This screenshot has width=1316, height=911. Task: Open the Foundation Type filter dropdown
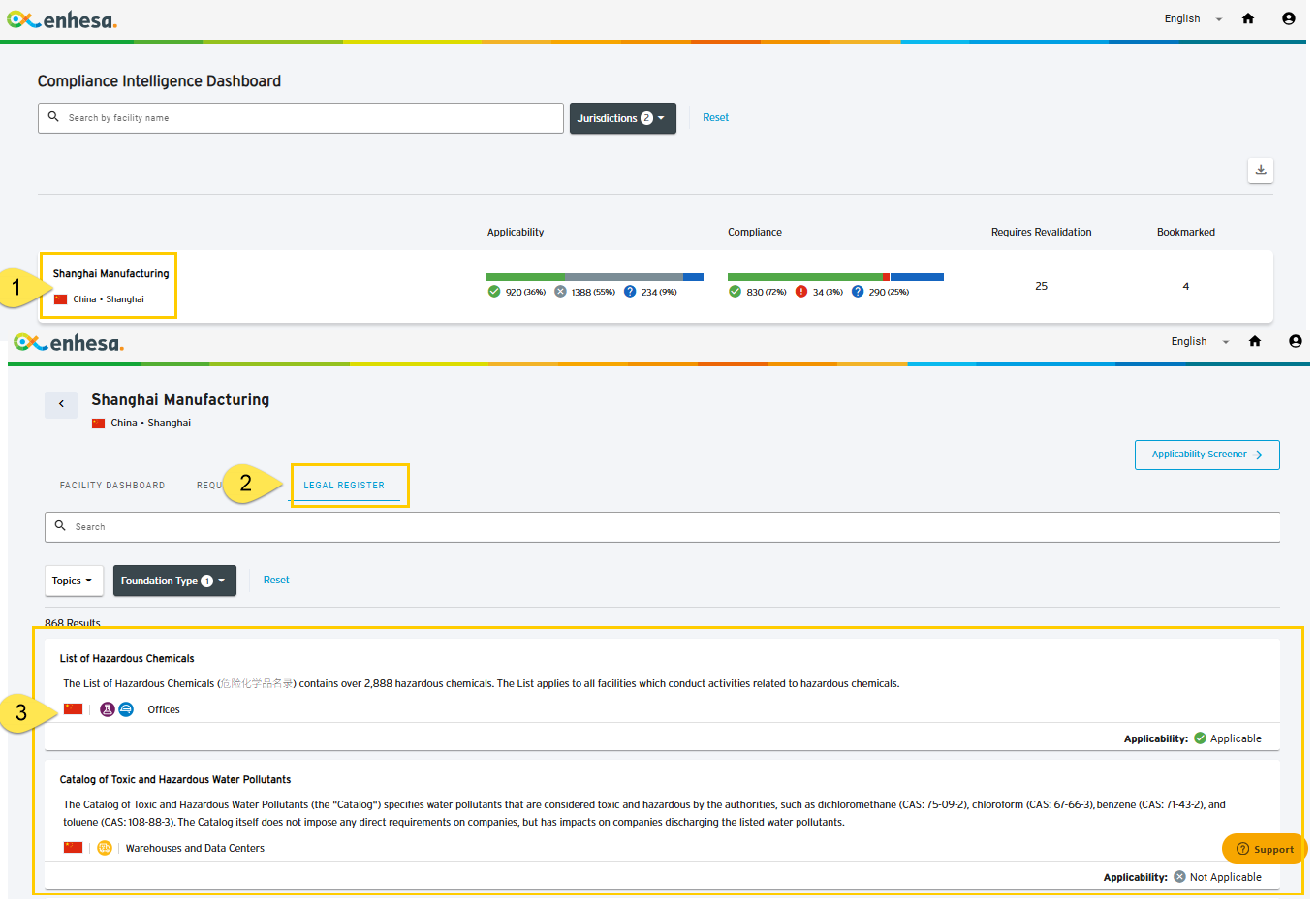pos(174,581)
